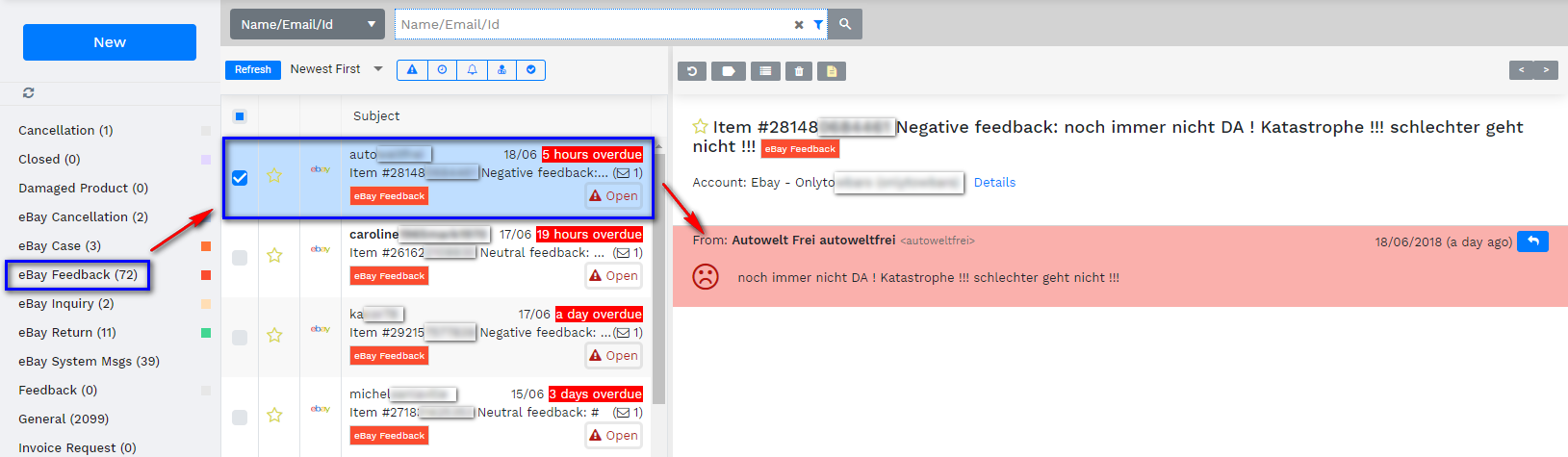
Task: Click the trash delete icon
Action: tap(799, 71)
